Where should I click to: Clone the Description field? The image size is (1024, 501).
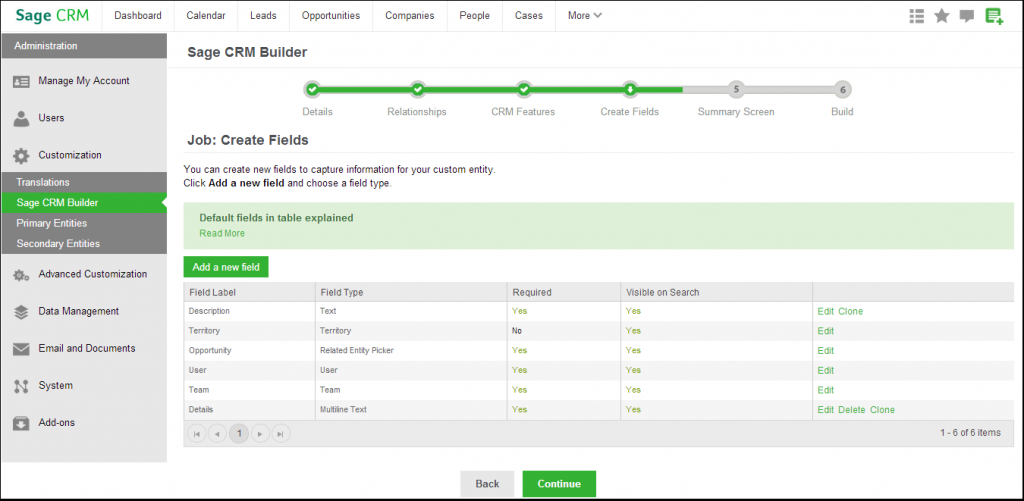(850, 311)
